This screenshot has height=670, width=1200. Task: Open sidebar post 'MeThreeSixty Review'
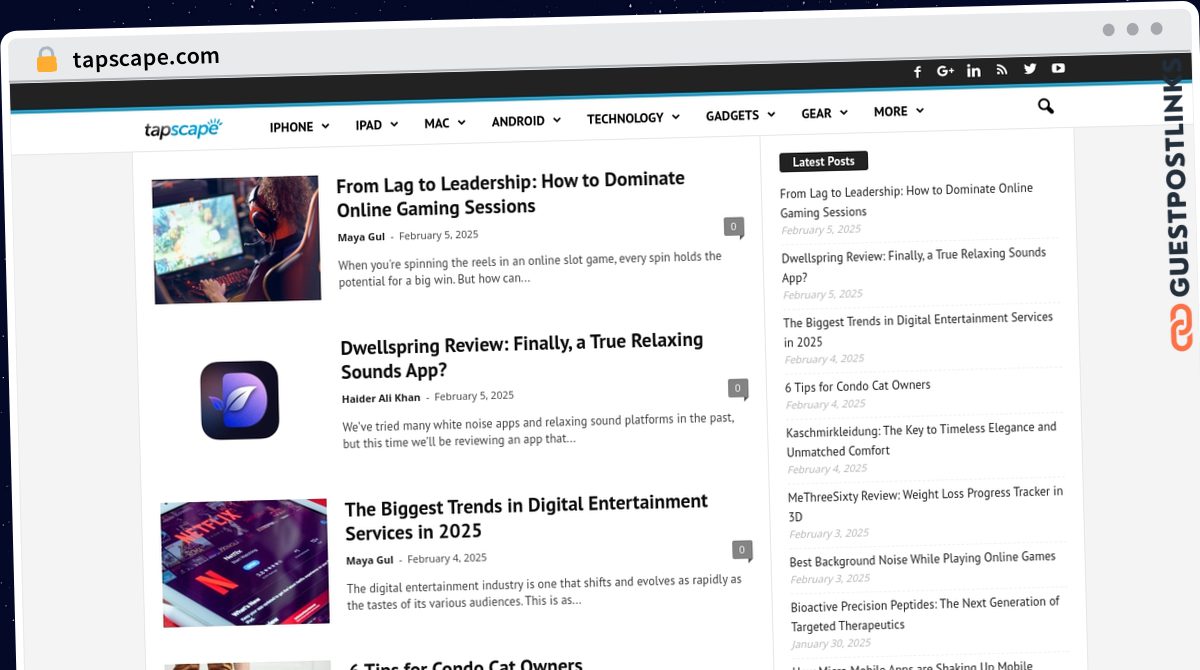click(x=926, y=504)
